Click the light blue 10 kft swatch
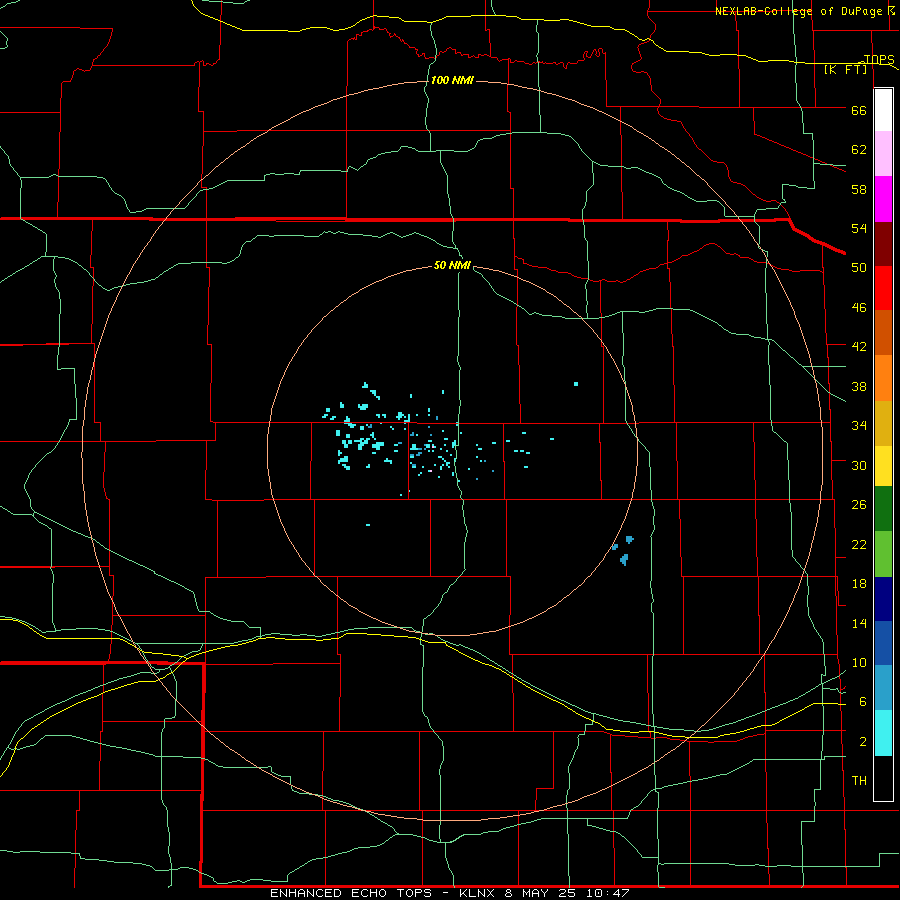Viewport: 900px width, 900px height. [x=883, y=688]
